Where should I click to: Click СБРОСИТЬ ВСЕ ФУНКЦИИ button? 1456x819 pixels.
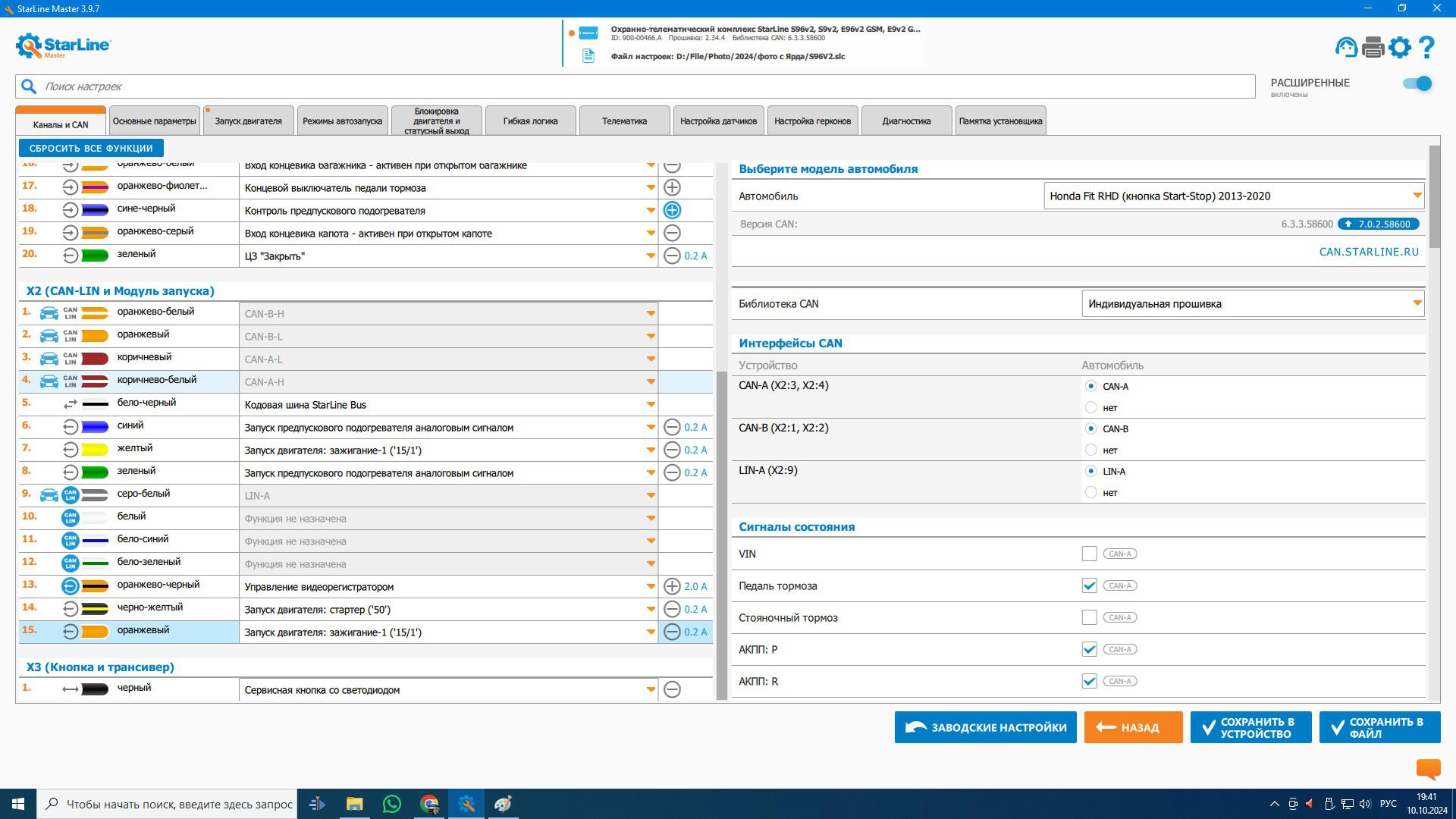(91, 148)
